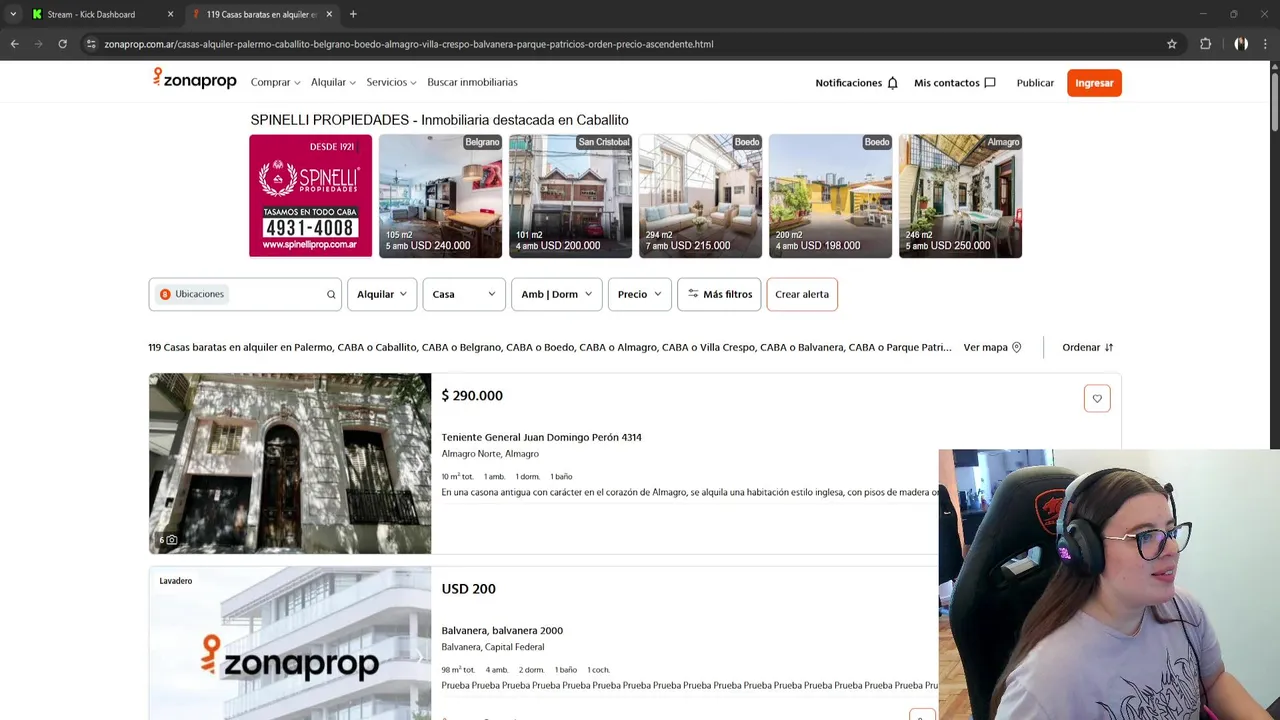Close the Stream - Kick Dashboard tab

point(170,14)
